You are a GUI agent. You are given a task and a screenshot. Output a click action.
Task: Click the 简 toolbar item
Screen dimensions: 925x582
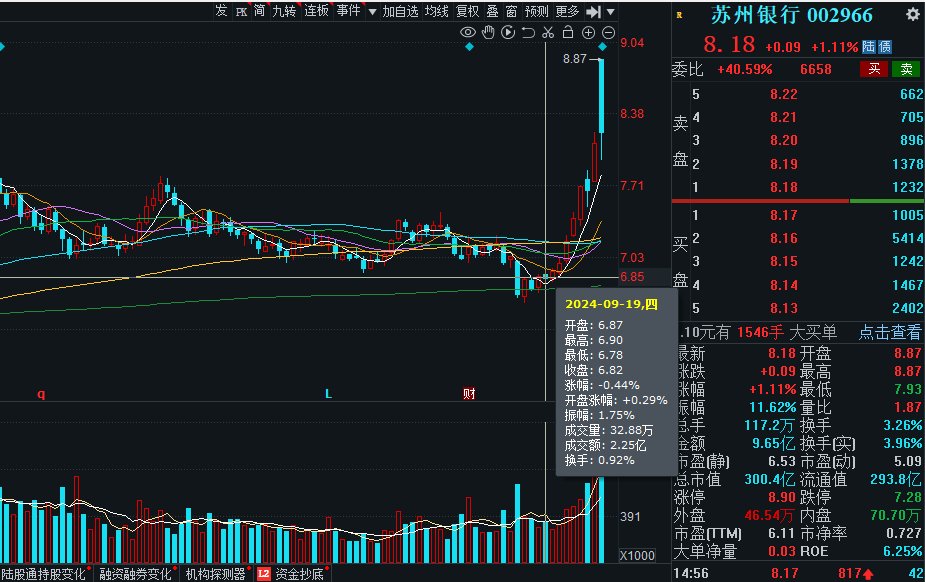(260, 11)
